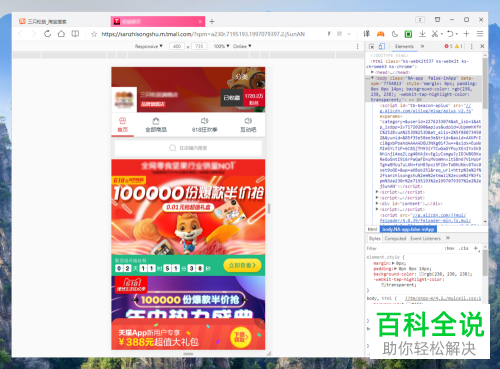This screenshot has height=369, width=500.
Task: Click the plus icon in browser toolbar
Action: tap(466, 34)
